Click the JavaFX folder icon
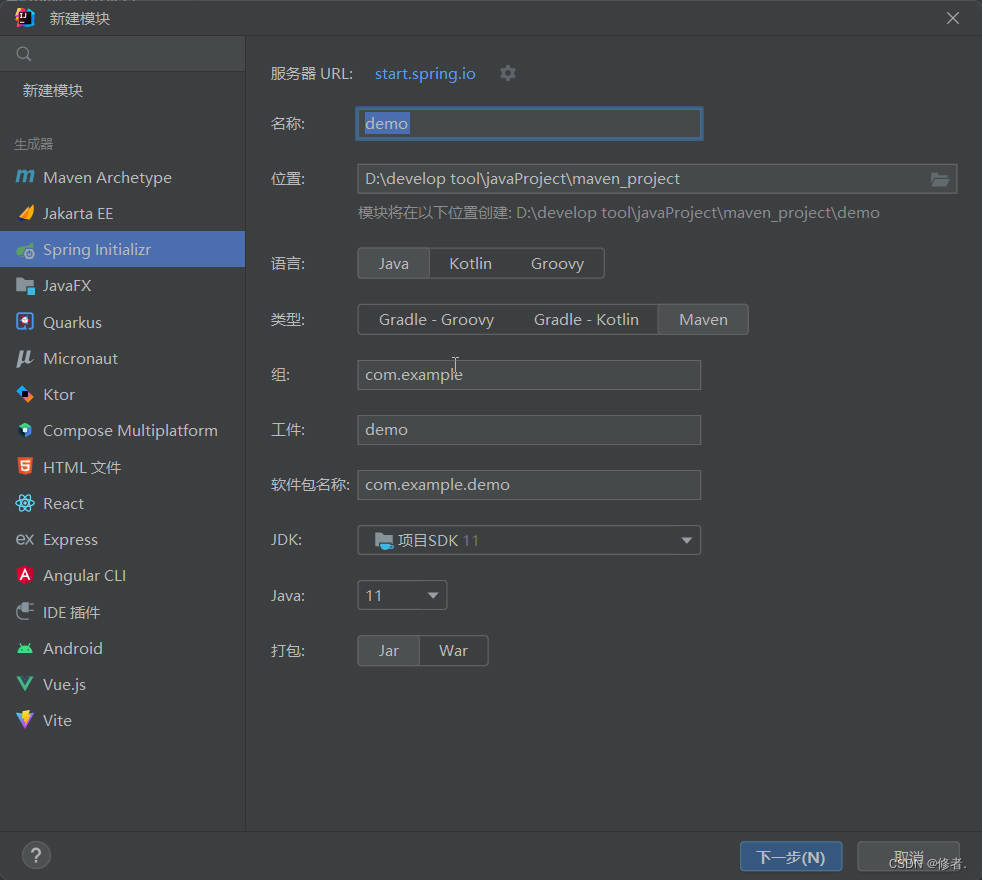 click(25, 286)
